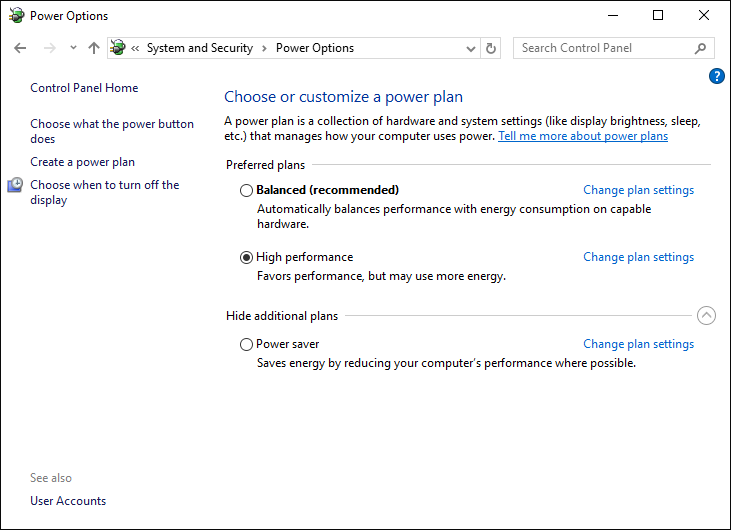Click the search magnifier icon
Image resolution: width=731 pixels, height=530 pixels.
[x=700, y=48]
